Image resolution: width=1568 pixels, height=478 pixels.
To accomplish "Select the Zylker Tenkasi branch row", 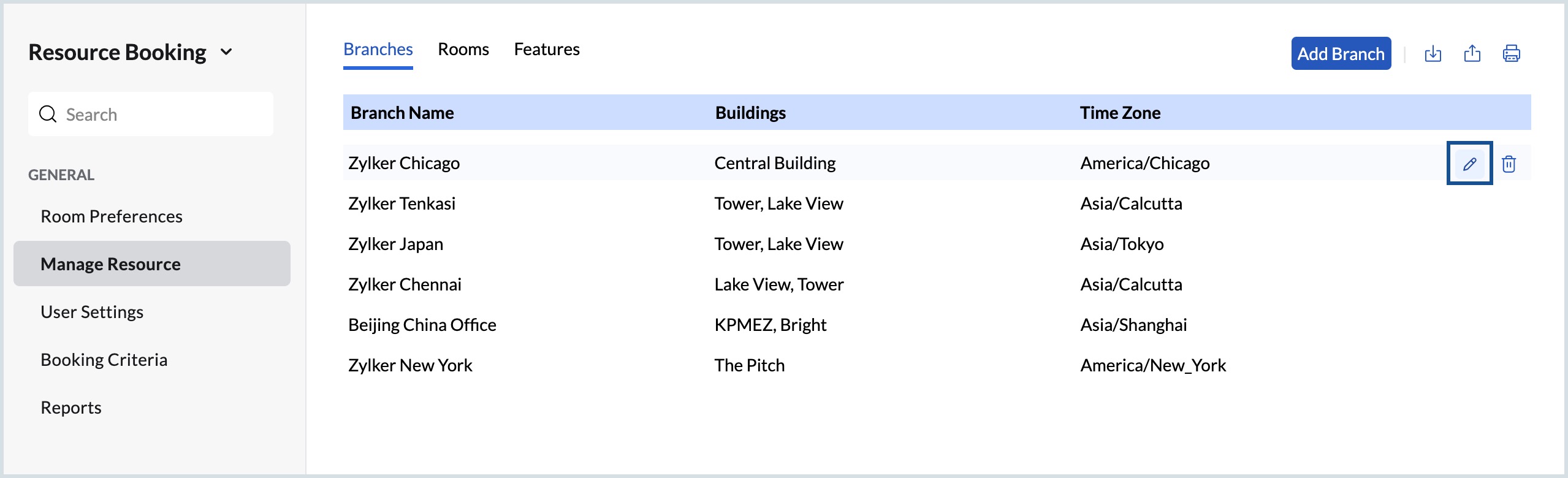I will (x=402, y=203).
